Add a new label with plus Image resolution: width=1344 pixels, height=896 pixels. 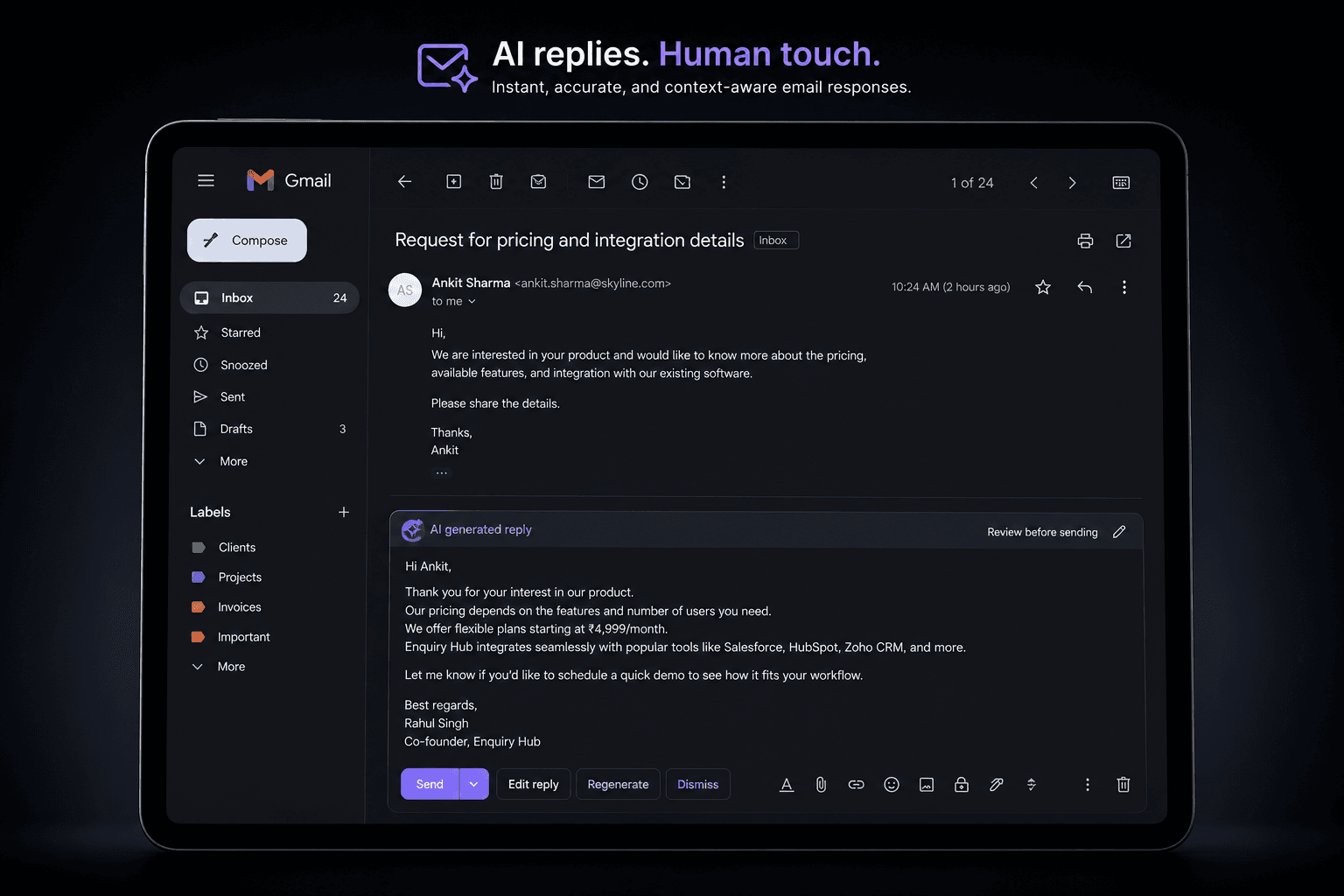click(344, 512)
